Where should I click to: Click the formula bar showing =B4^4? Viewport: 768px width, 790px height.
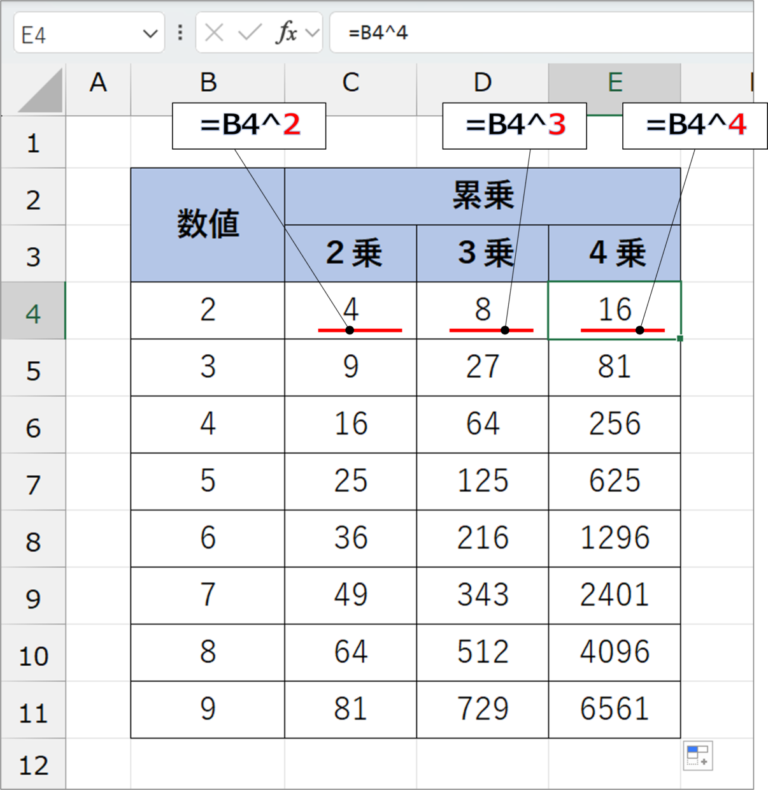point(540,33)
